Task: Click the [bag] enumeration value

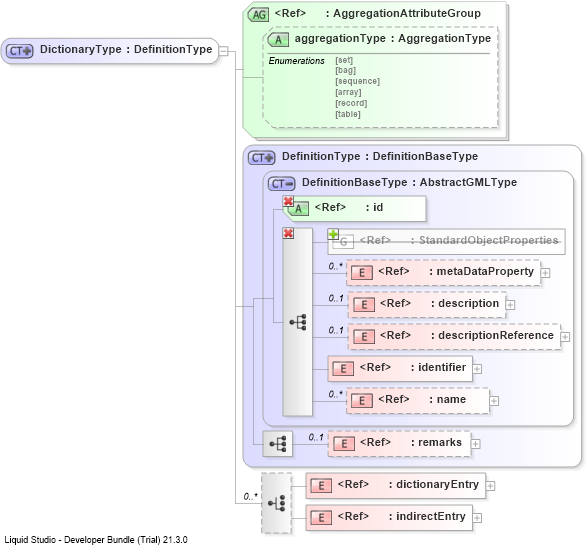Action: 345,70
